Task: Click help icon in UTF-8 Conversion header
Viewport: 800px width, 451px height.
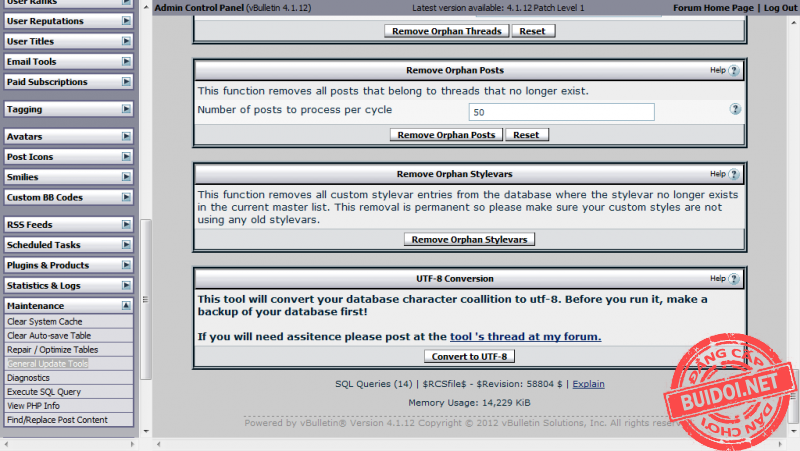Action: pos(734,279)
